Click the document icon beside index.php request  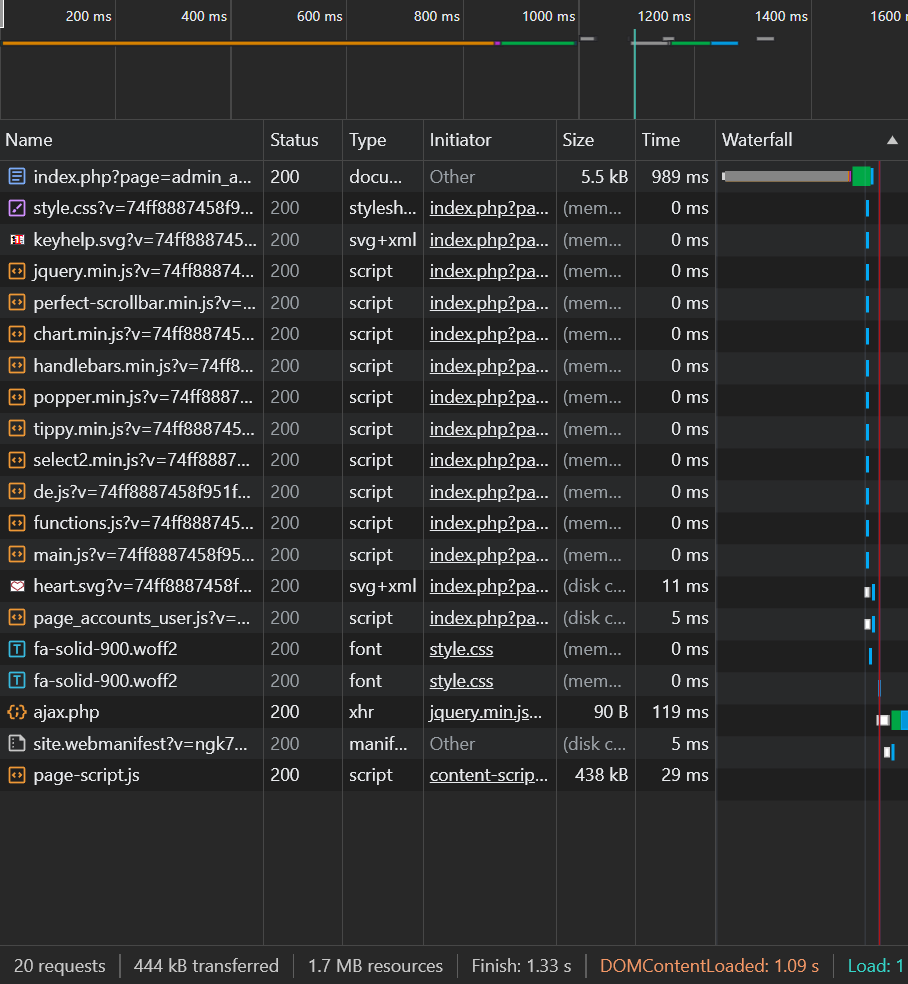[16, 177]
